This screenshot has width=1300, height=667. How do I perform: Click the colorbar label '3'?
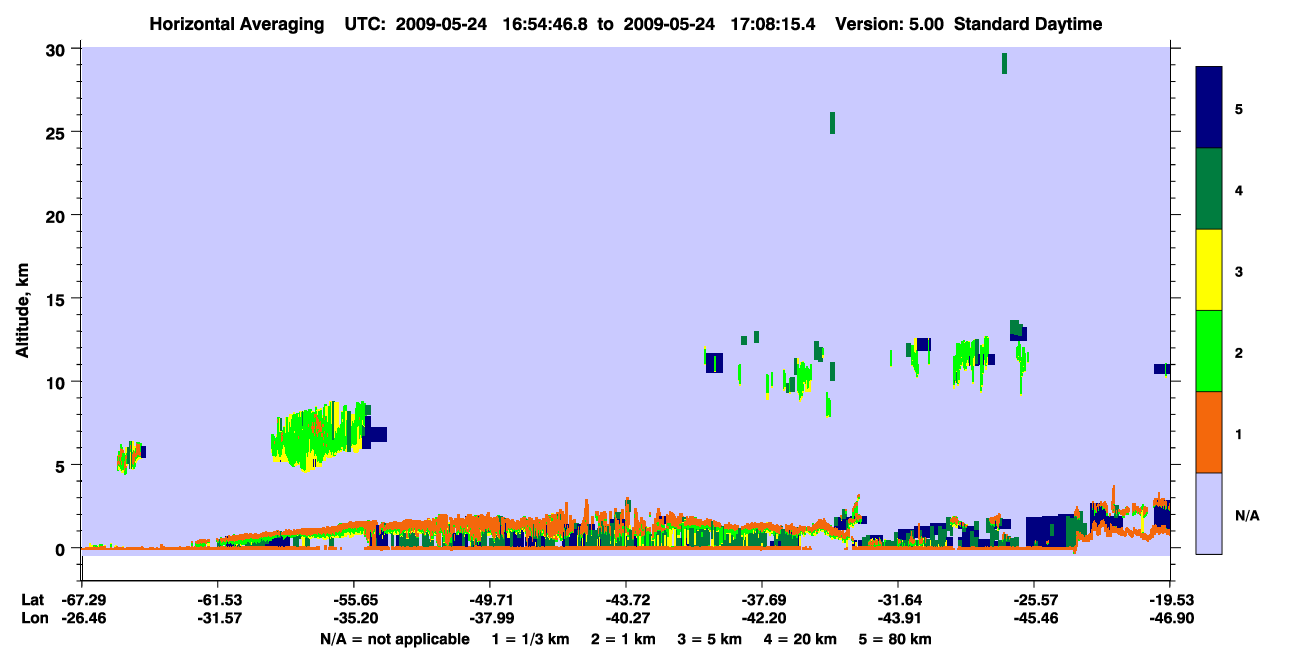1239,271
